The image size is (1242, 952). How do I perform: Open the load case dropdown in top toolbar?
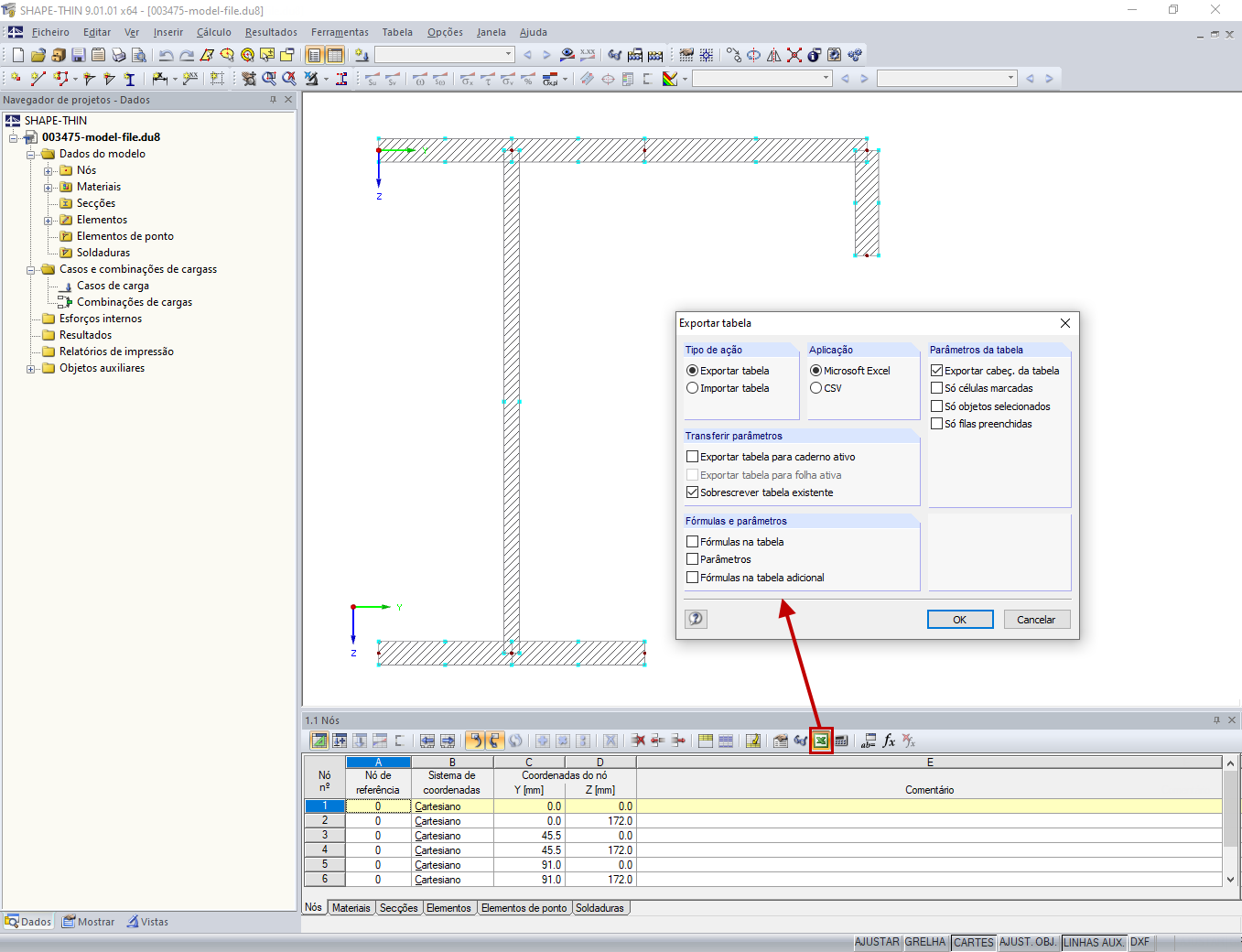(509, 55)
